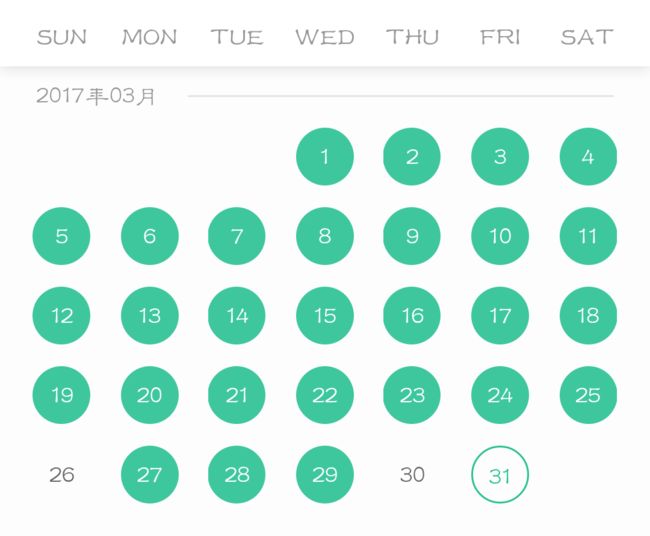This screenshot has width=650, height=536.
Task: Click the SUN weekday header
Action: click(62, 37)
